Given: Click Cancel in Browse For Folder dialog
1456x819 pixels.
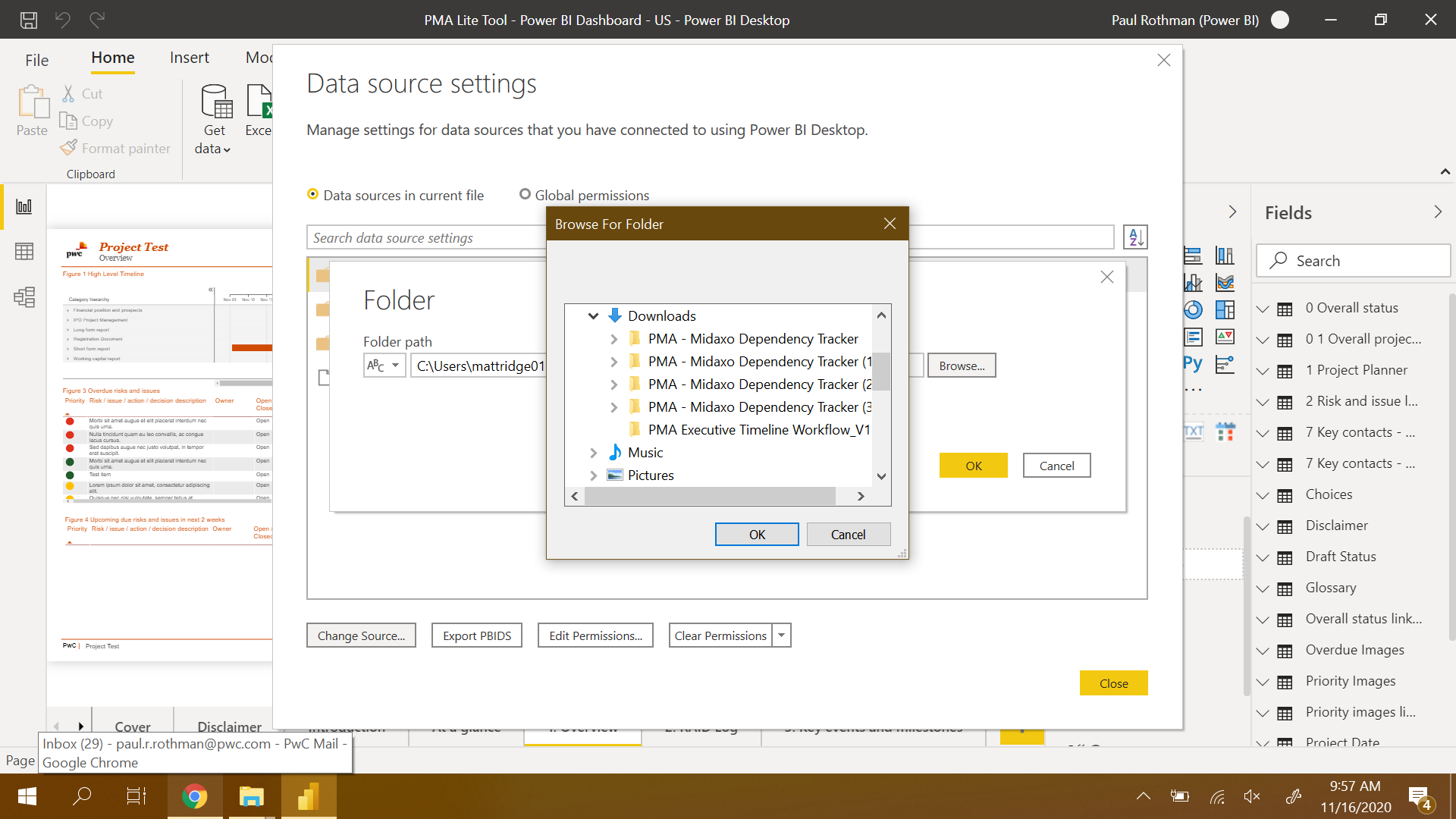Looking at the screenshot, I should point(848,535).
